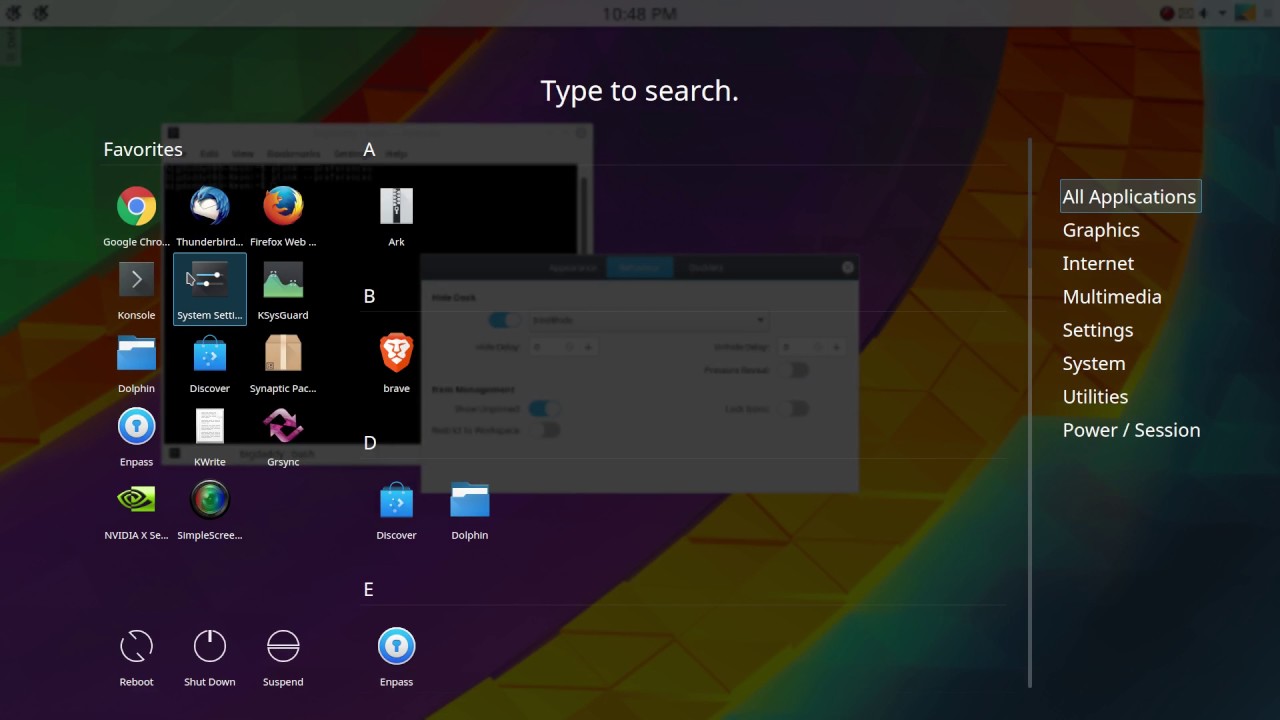Screen dimensions: 1280x720
Task: Launch KWrite text editor
Action: [209, 435]
